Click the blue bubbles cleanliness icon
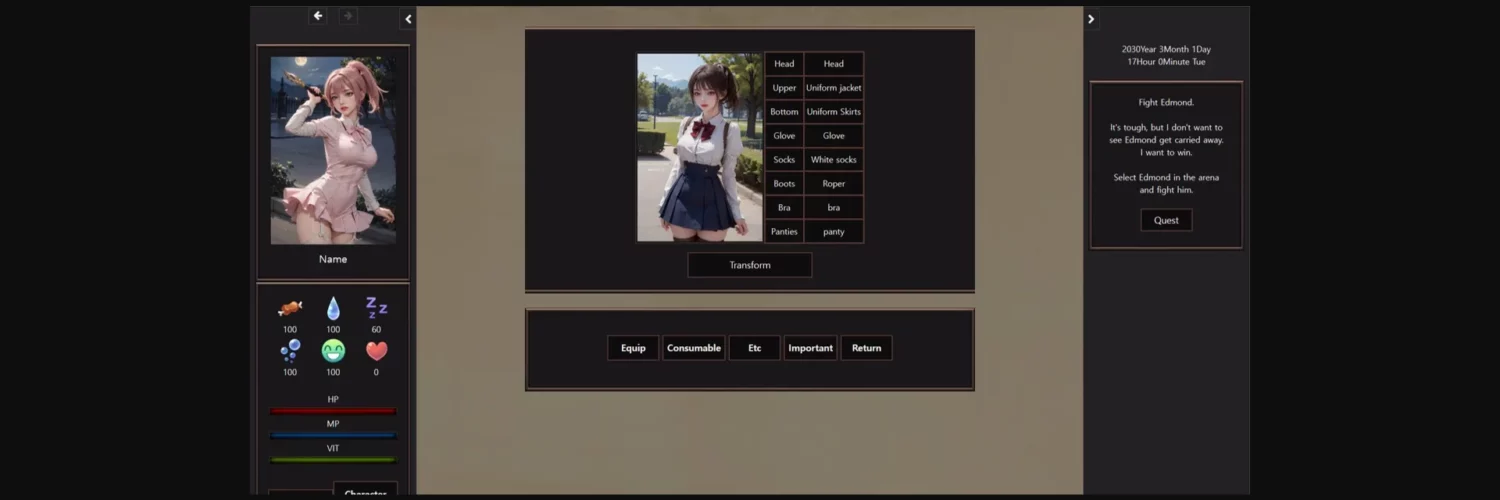The image size is (1500, 500). coord(290,351)
